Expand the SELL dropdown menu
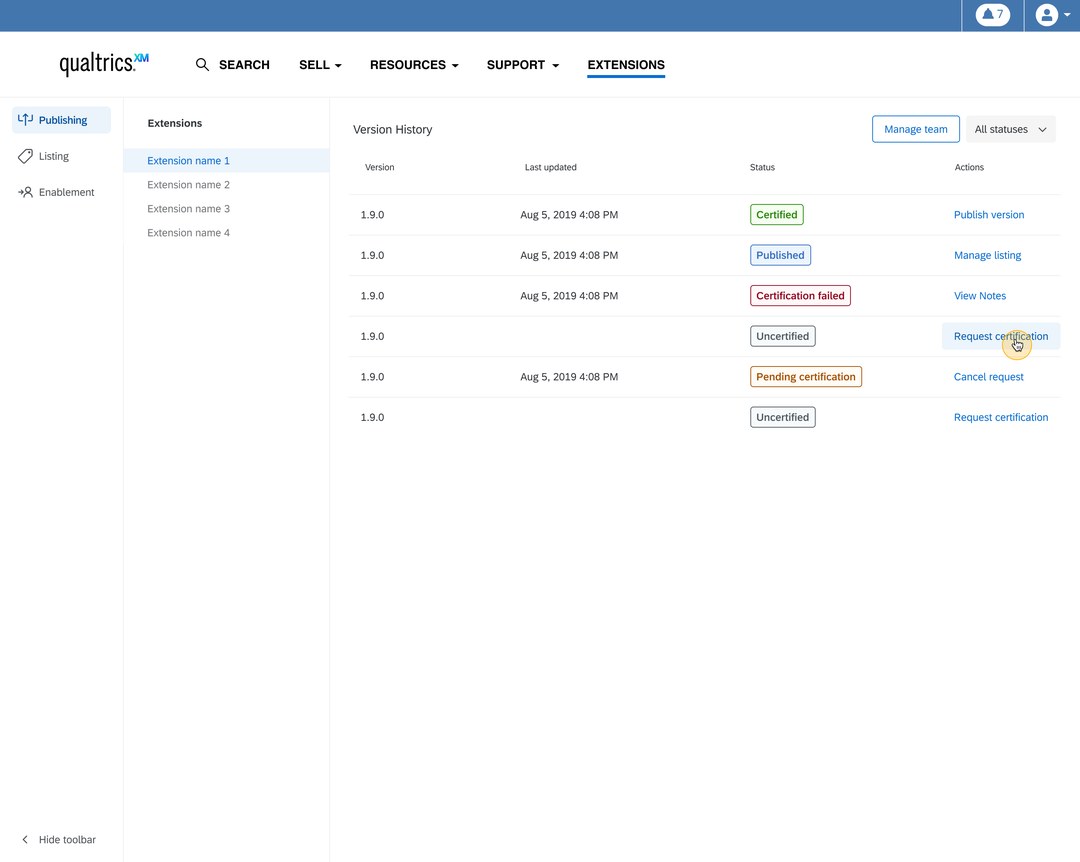Image resolution: width=1080 pixels, height=862 pixels. pyautogui.click(x=320, y=65)
